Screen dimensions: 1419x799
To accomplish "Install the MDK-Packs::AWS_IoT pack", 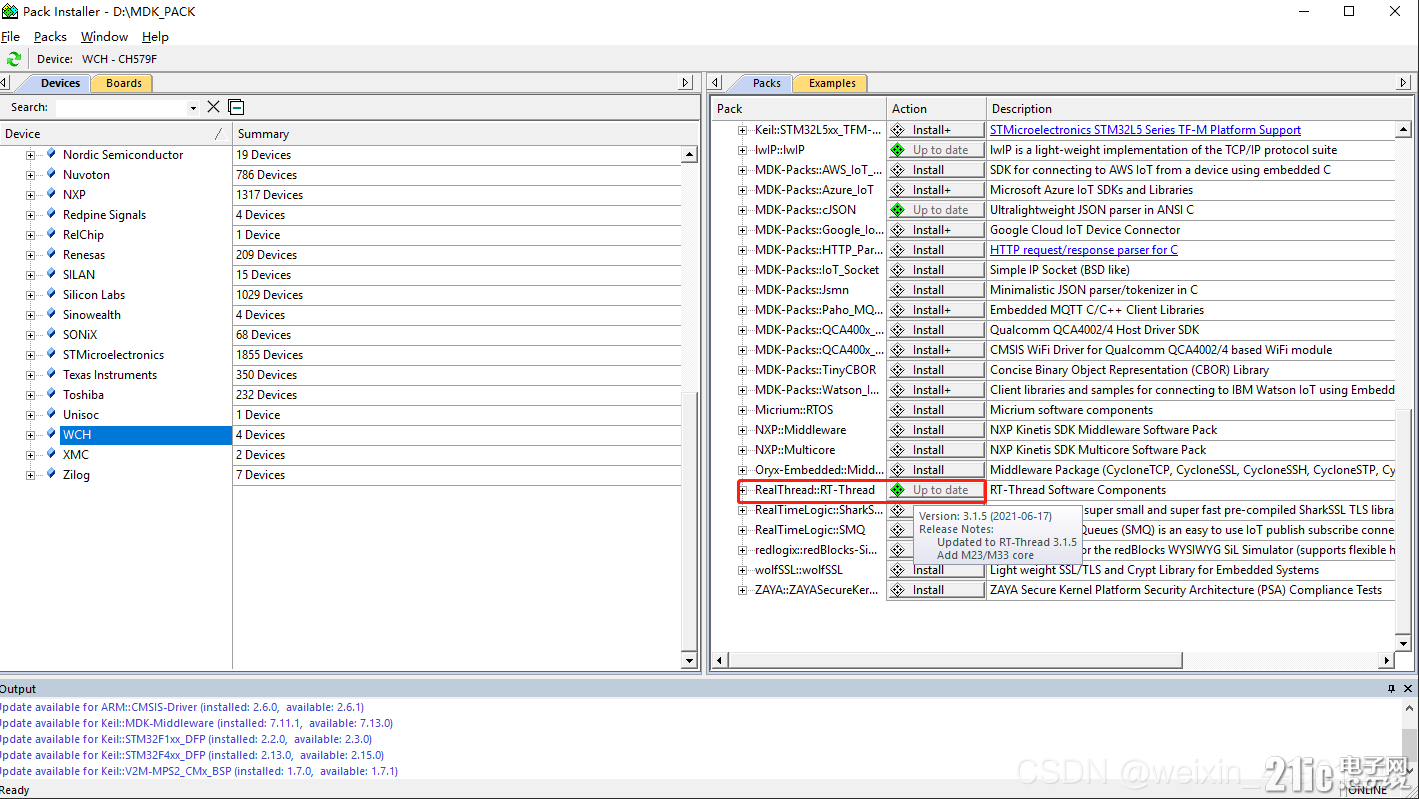I will (936, 170).
